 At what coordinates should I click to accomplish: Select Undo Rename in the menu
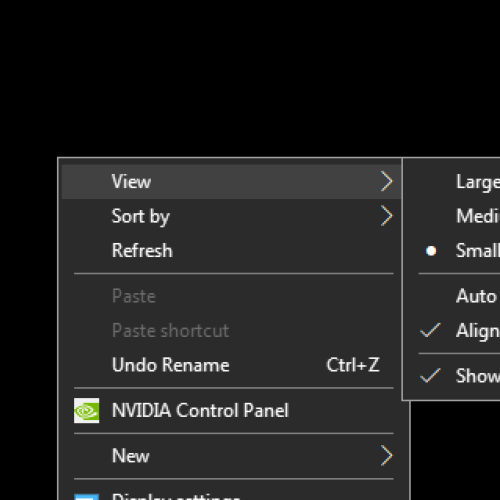point(231,365)
